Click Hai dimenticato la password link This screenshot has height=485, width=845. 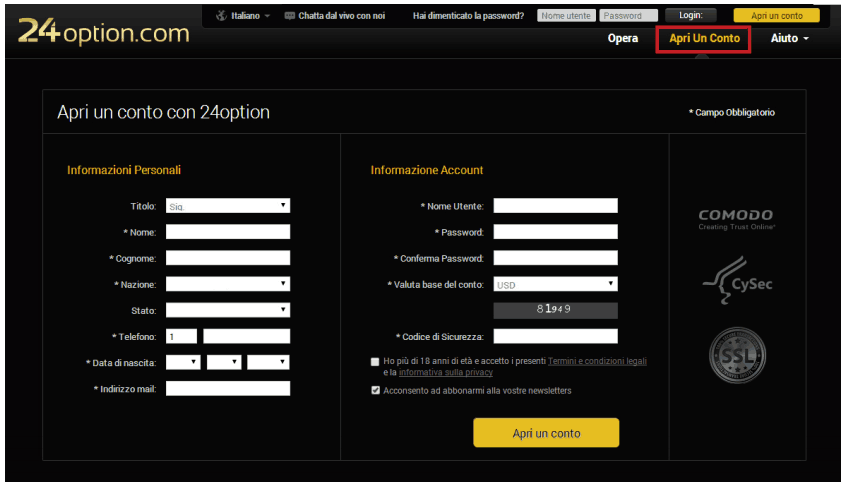click(x=468, y=16)
